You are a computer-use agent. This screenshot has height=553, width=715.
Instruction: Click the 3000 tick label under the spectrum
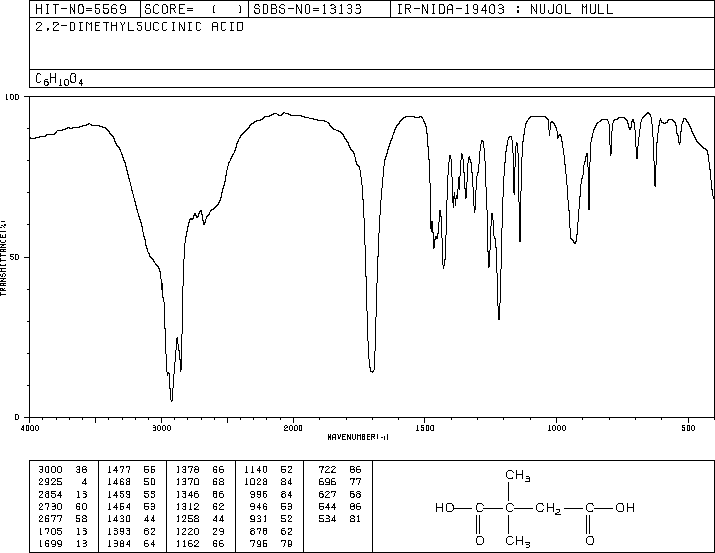pos(161,428)
